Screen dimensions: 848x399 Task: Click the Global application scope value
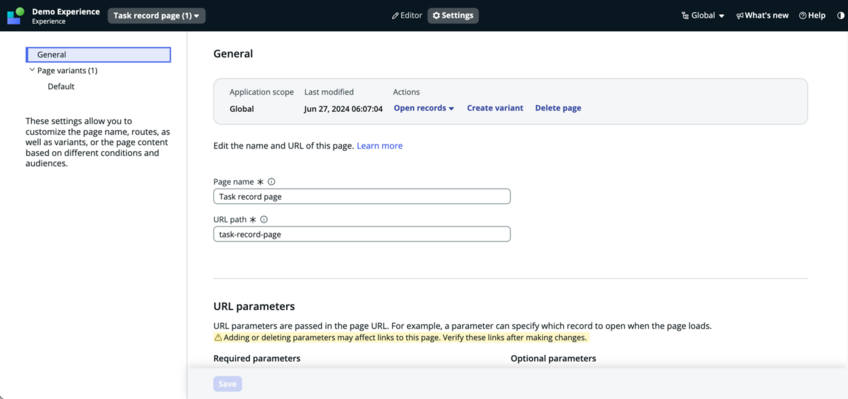[x=242, y=109]
